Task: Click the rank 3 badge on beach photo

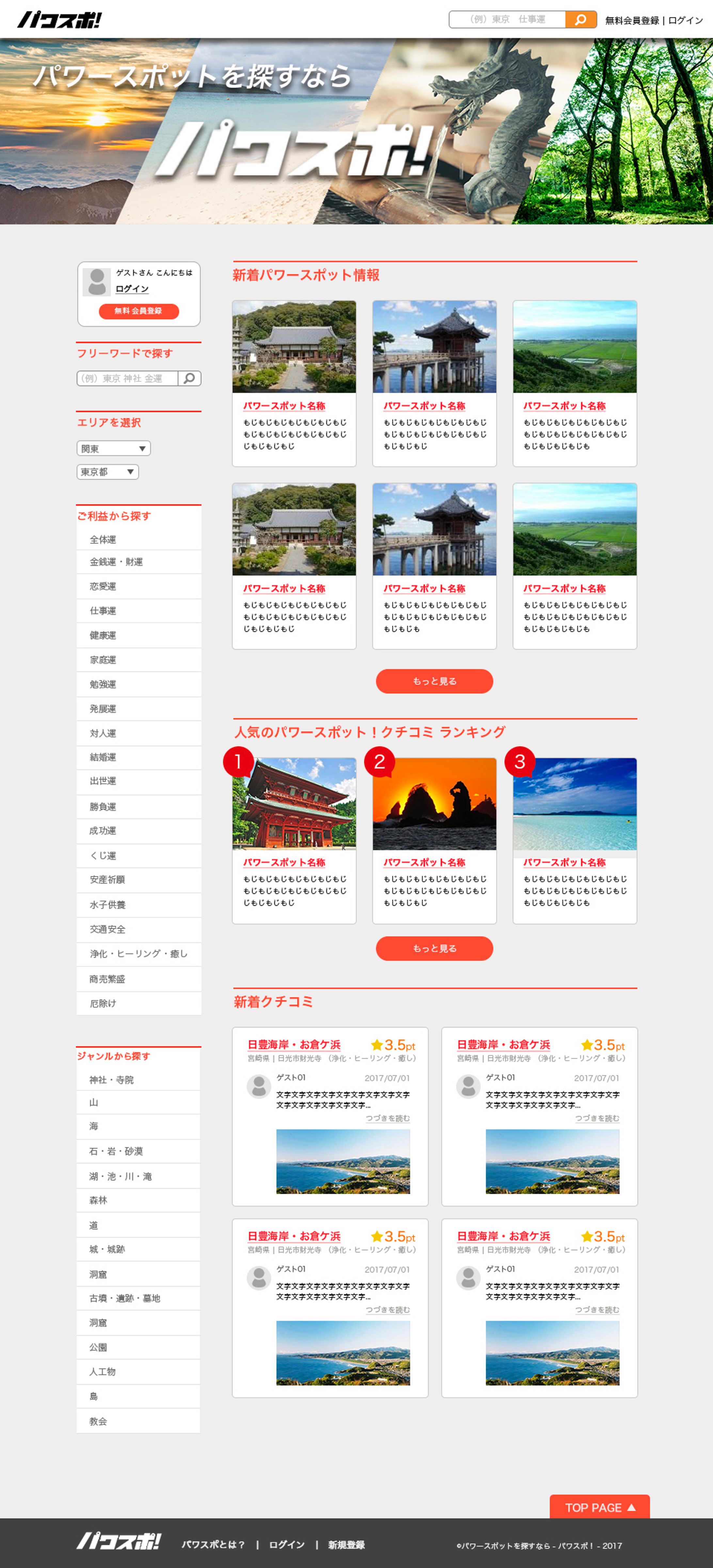Action: pyautogui.click(x=519, y=761)
